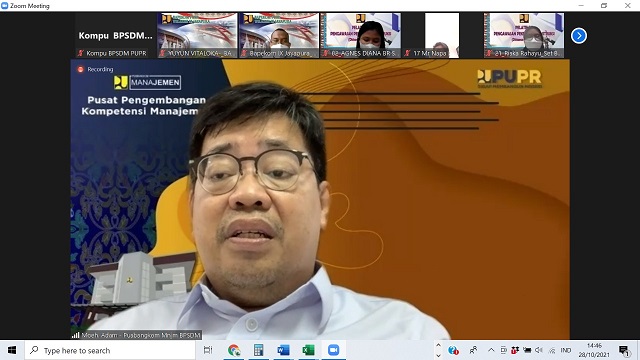
Task: Click Zoom Meeting title bar icon
Action: [x=4, y=6]
